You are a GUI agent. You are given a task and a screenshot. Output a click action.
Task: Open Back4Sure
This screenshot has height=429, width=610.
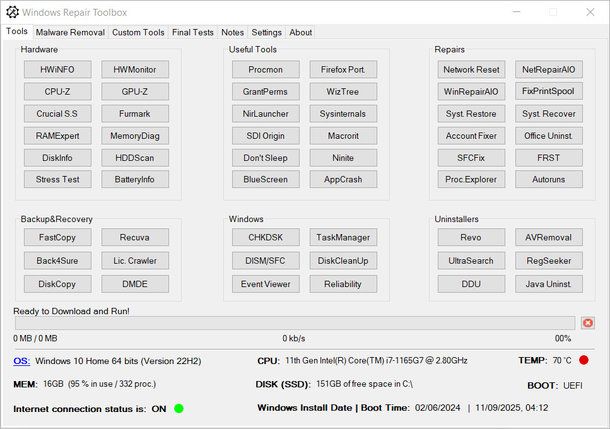pyautogui.click(x=58, y=261)
